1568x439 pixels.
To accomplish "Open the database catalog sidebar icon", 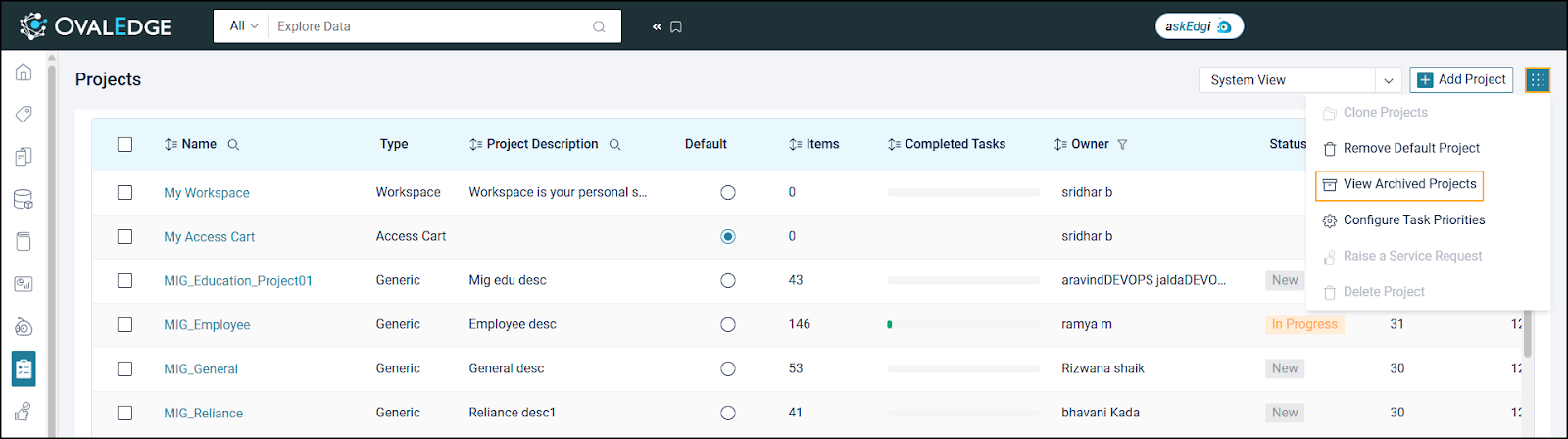I will [x=24, y=200].
